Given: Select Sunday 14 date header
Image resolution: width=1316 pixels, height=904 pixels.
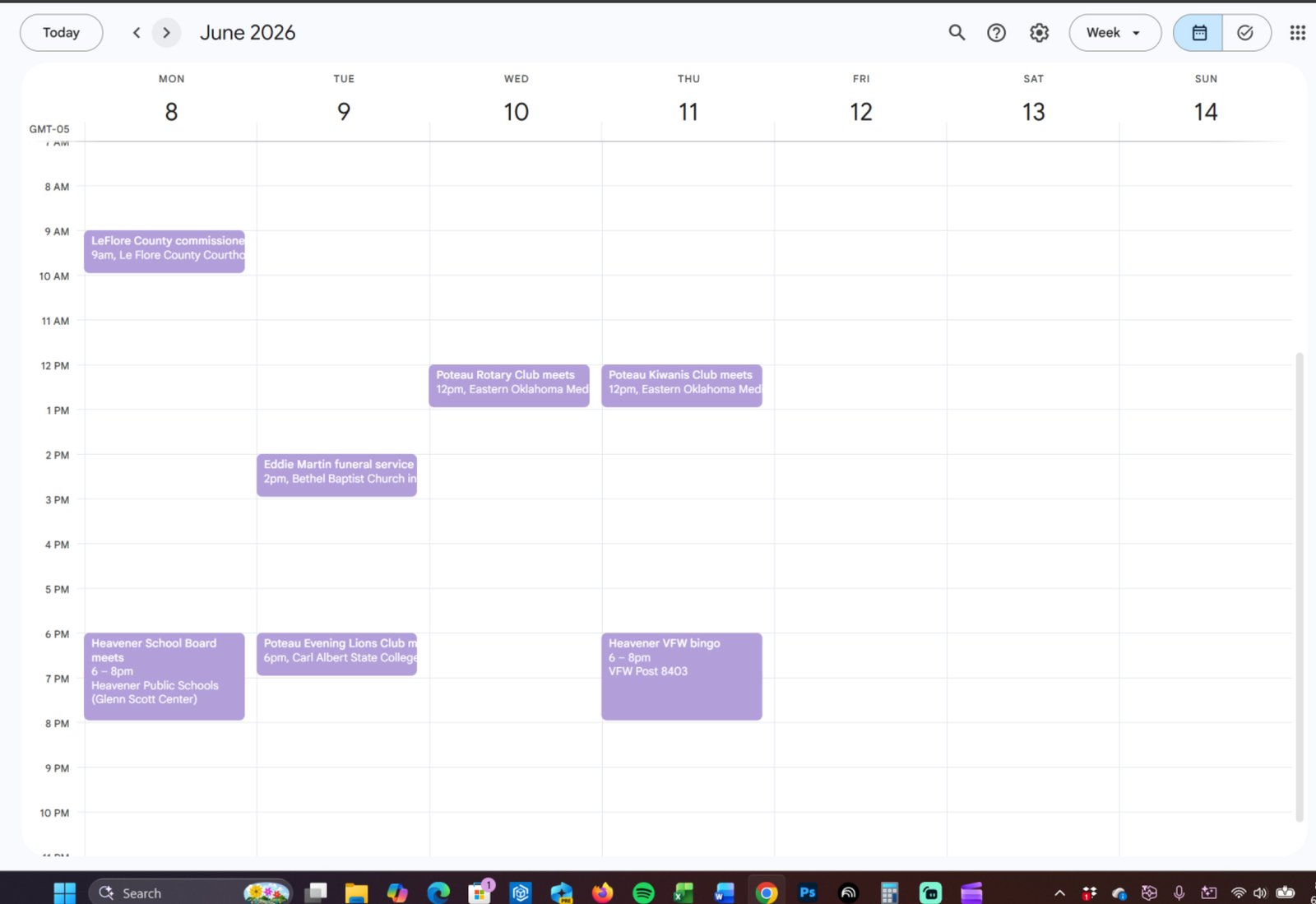Looking at the screenshot, I should tap(1206, 111).
